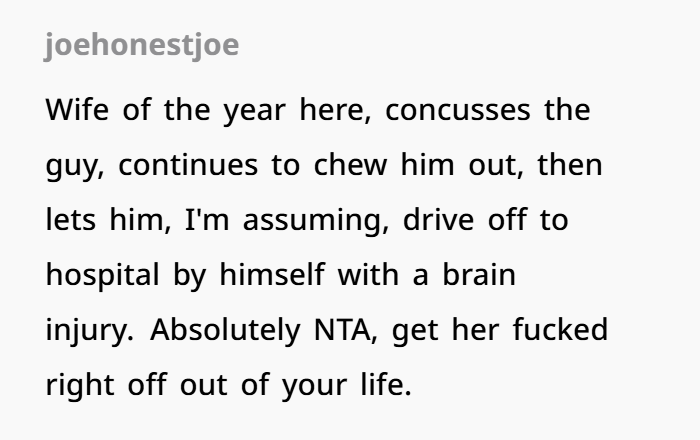This screenshot has height=440, width=700.
Task: Select the word "injury." in the comment
Action: click(x=90, y=332)
